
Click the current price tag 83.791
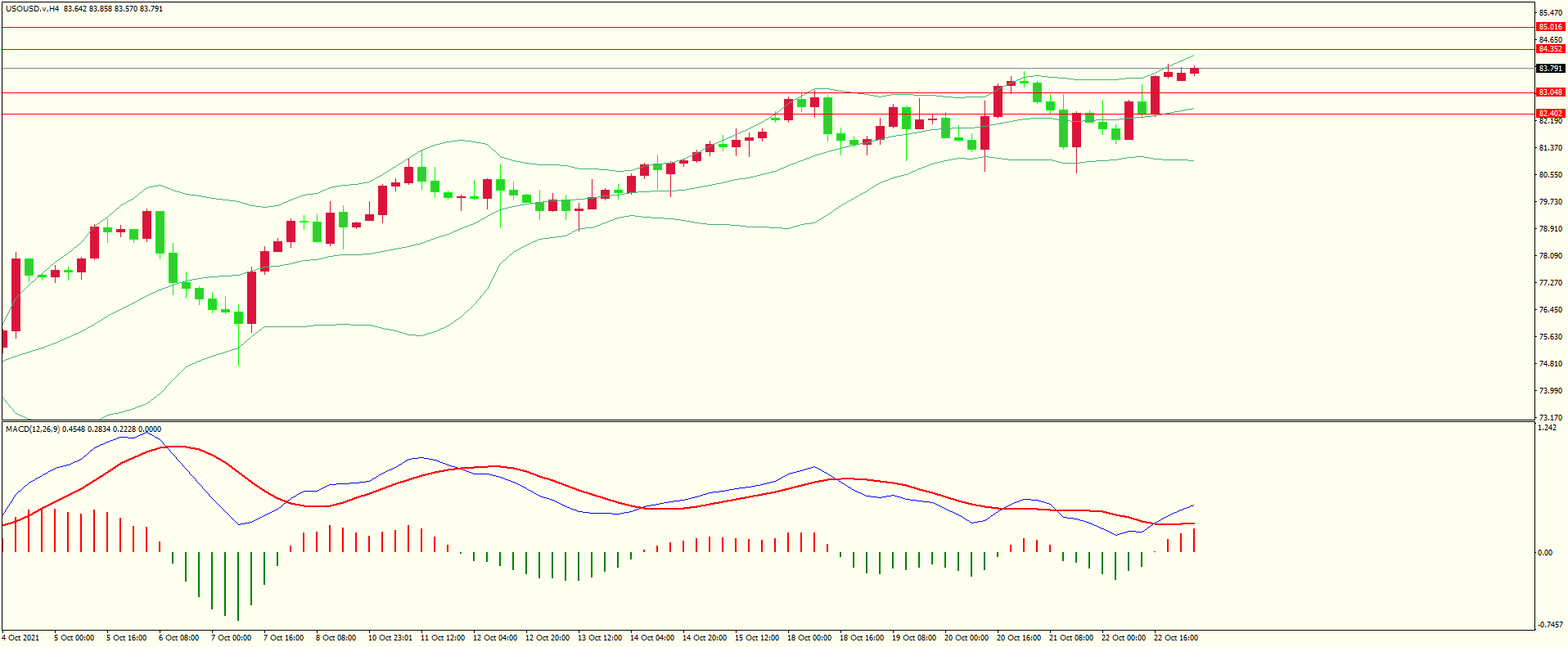[x=1550, y=69]
